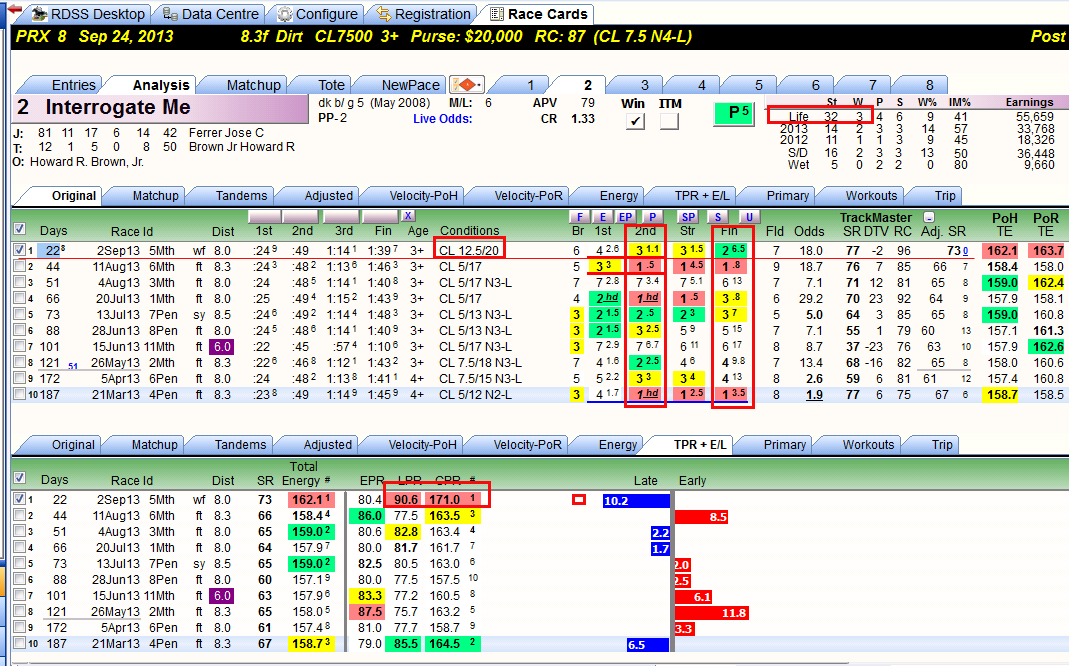This screenshot has height=666, width=1069.
Task: Click the SP pace filter button
Action: (x=688, y=217)
